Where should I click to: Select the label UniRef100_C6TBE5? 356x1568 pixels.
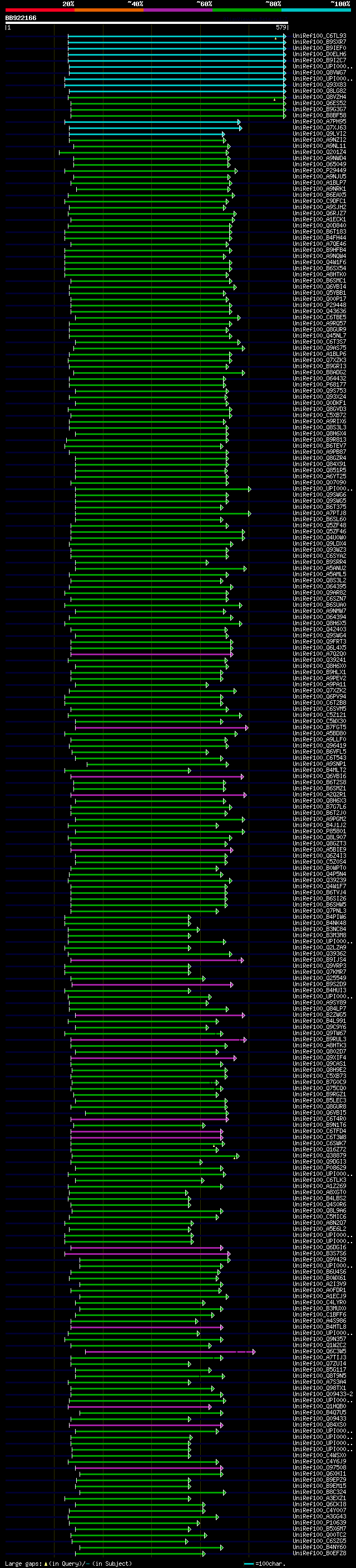pyautogui.click(x=319, y=318)
